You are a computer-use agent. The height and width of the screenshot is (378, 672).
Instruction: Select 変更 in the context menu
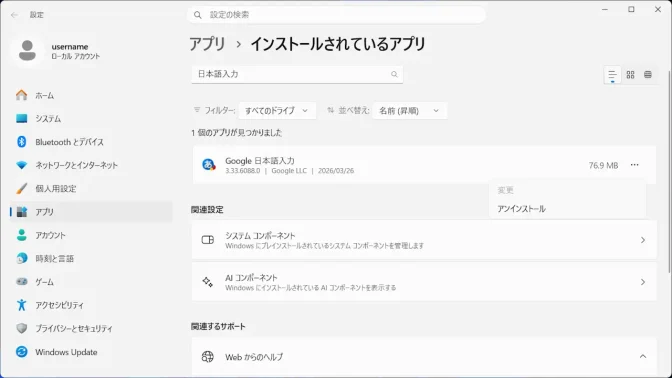coord(567,190)
